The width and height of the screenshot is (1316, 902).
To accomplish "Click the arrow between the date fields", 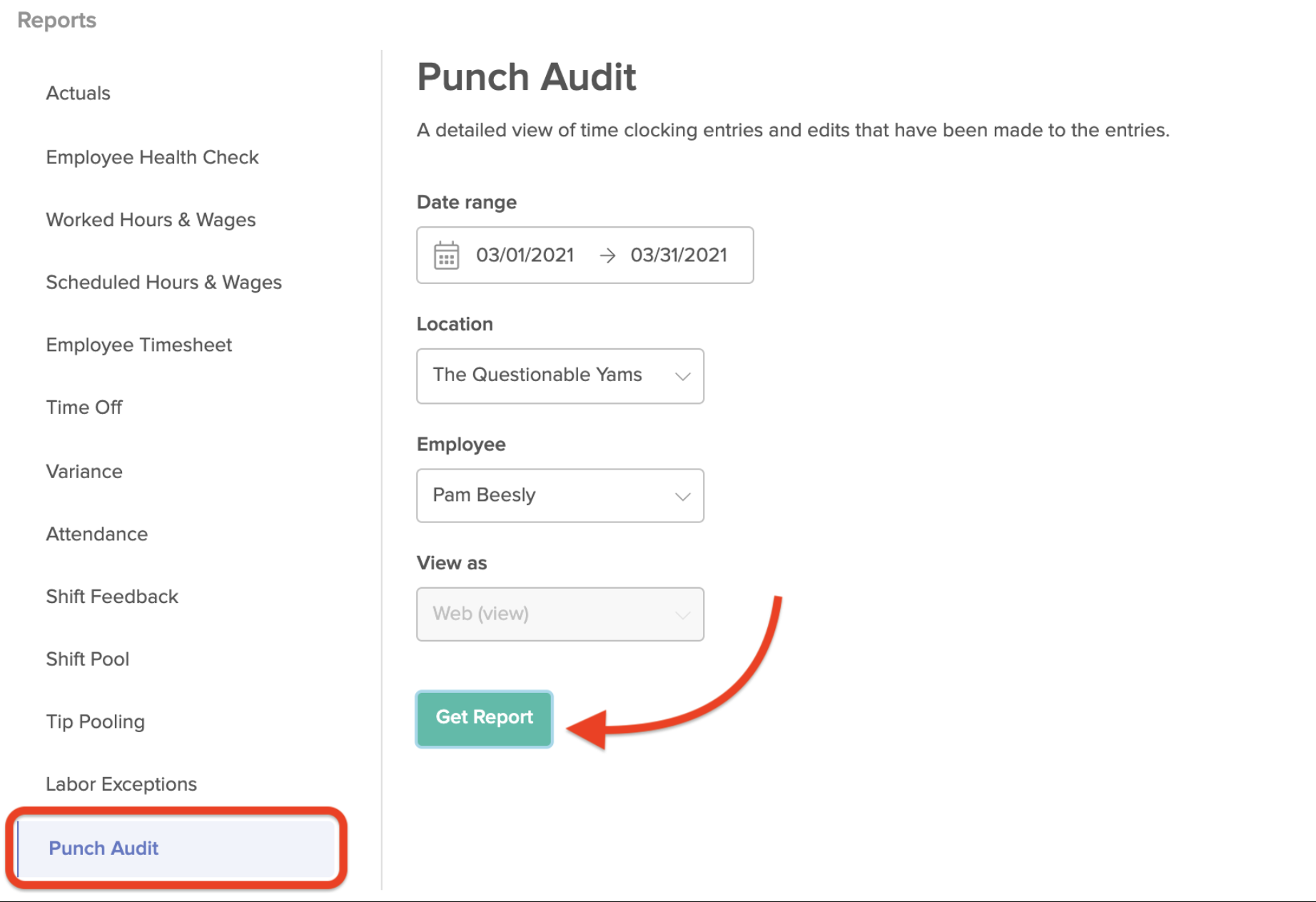I will pos(607,255).
